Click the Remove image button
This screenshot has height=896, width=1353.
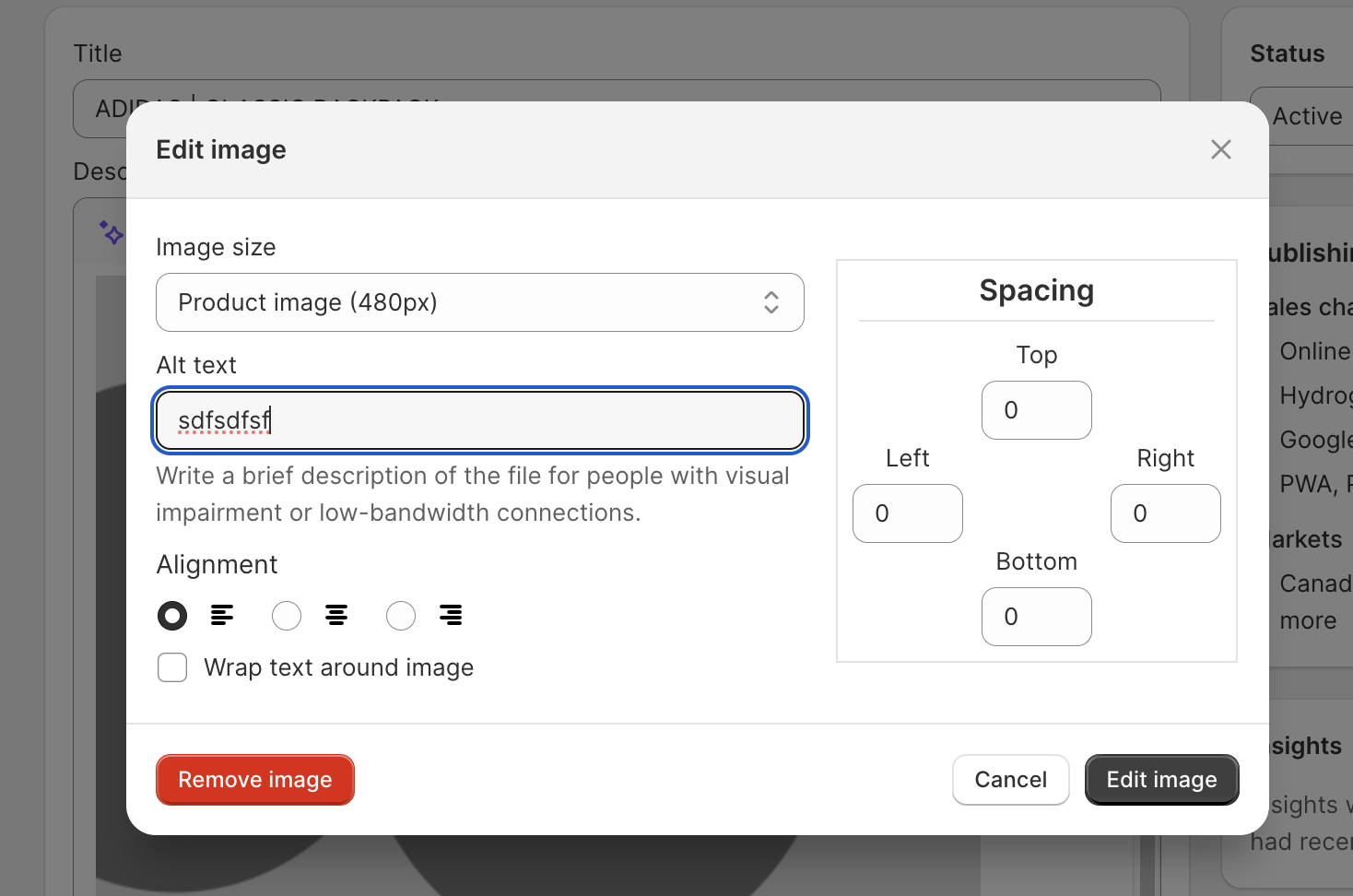point(255,780)
